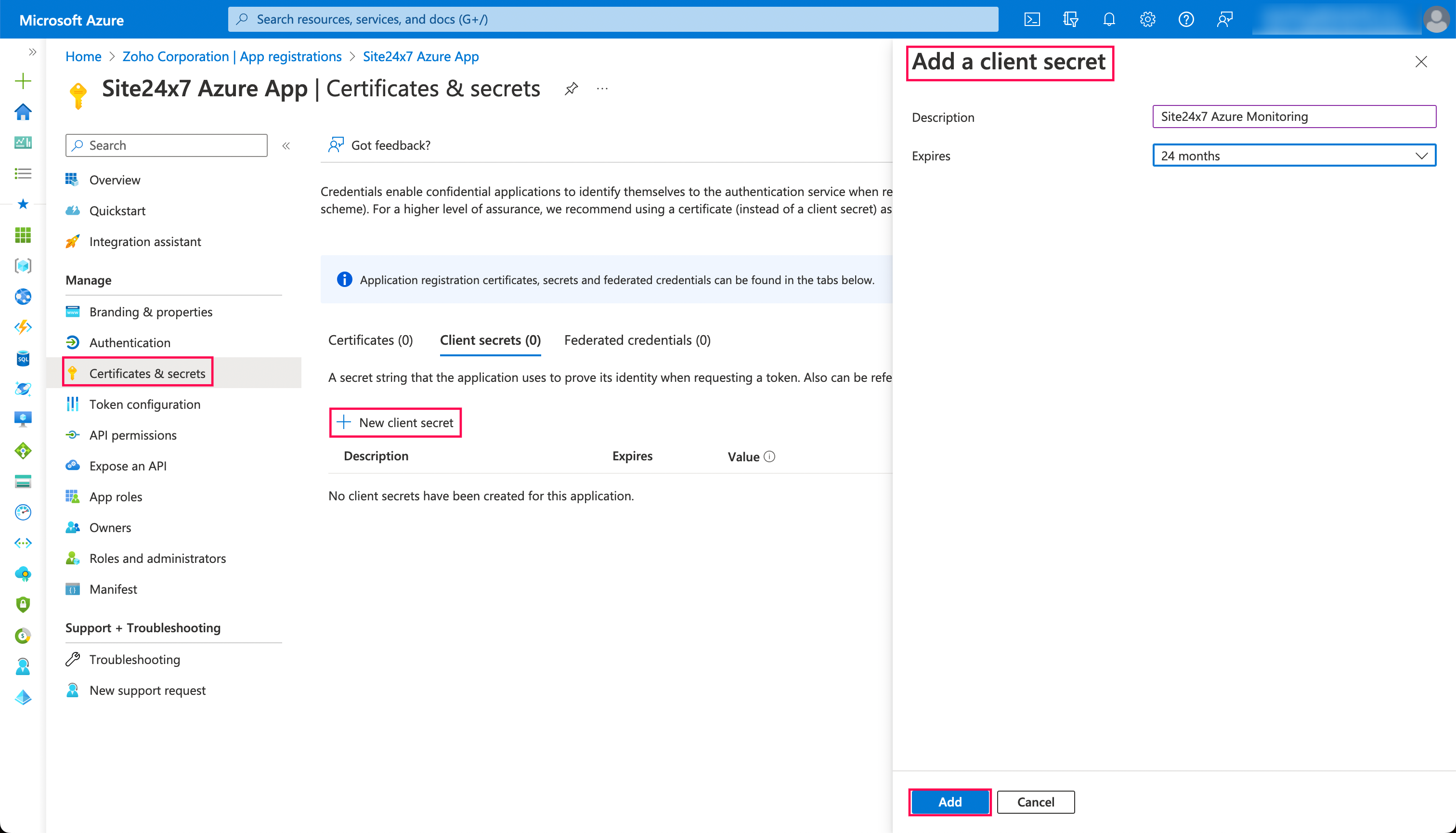Navigate to Zoho Corporation App registrations breadcrumb
1456x833 pixels.
[x=232, y=56]
